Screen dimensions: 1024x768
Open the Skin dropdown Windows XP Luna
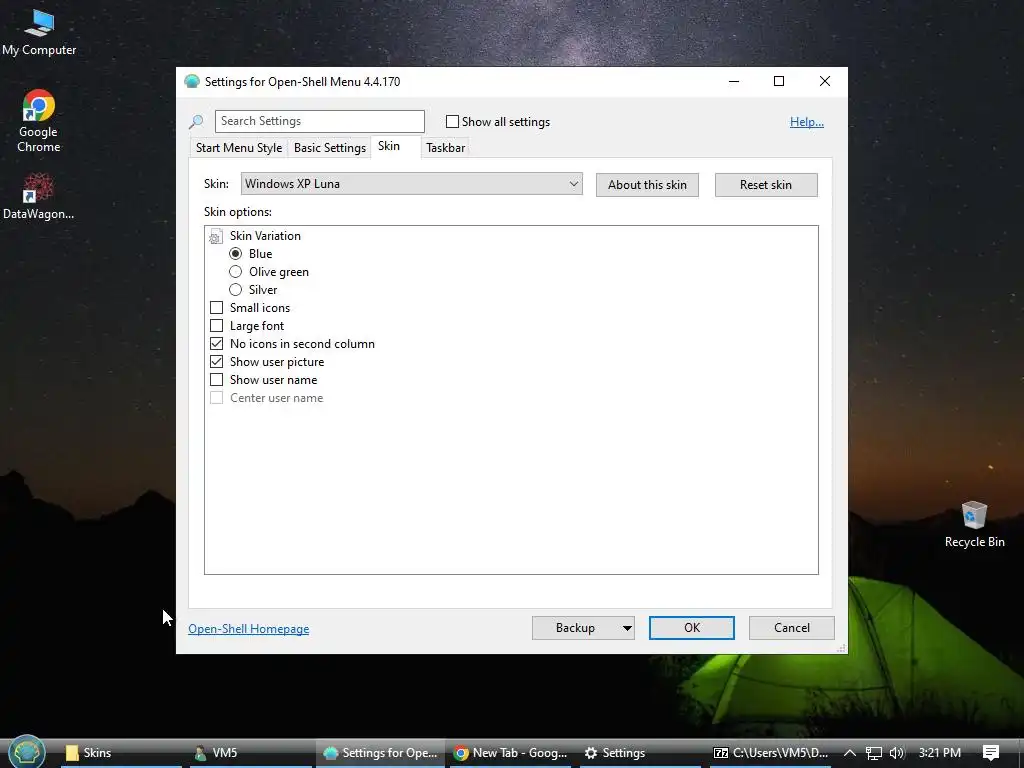click(x=411, y=184)
